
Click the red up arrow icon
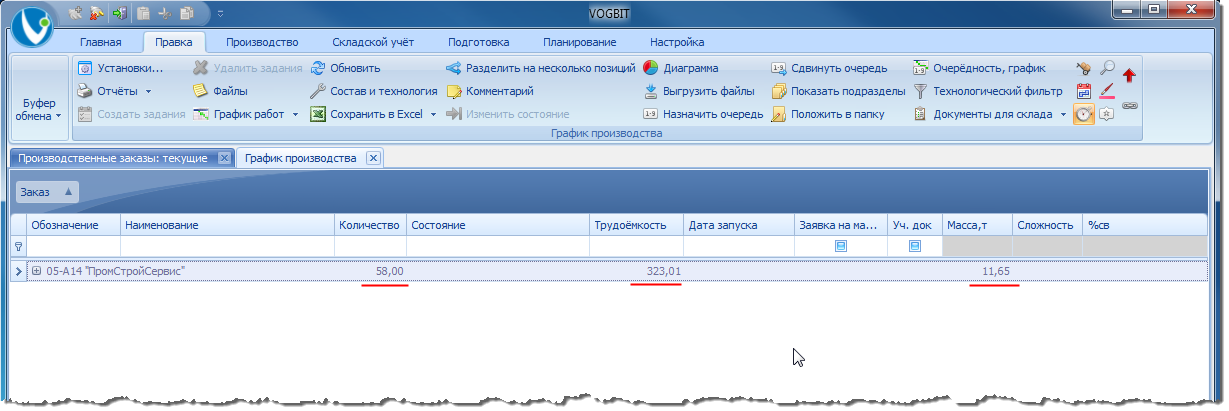click(x=1130, y=75)
